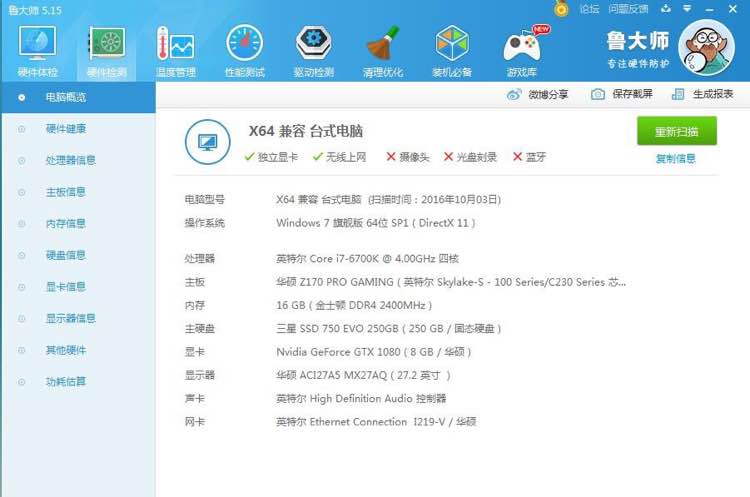
Task: Select 硬盘信息 in the sidebar
Action: [78, 255]
